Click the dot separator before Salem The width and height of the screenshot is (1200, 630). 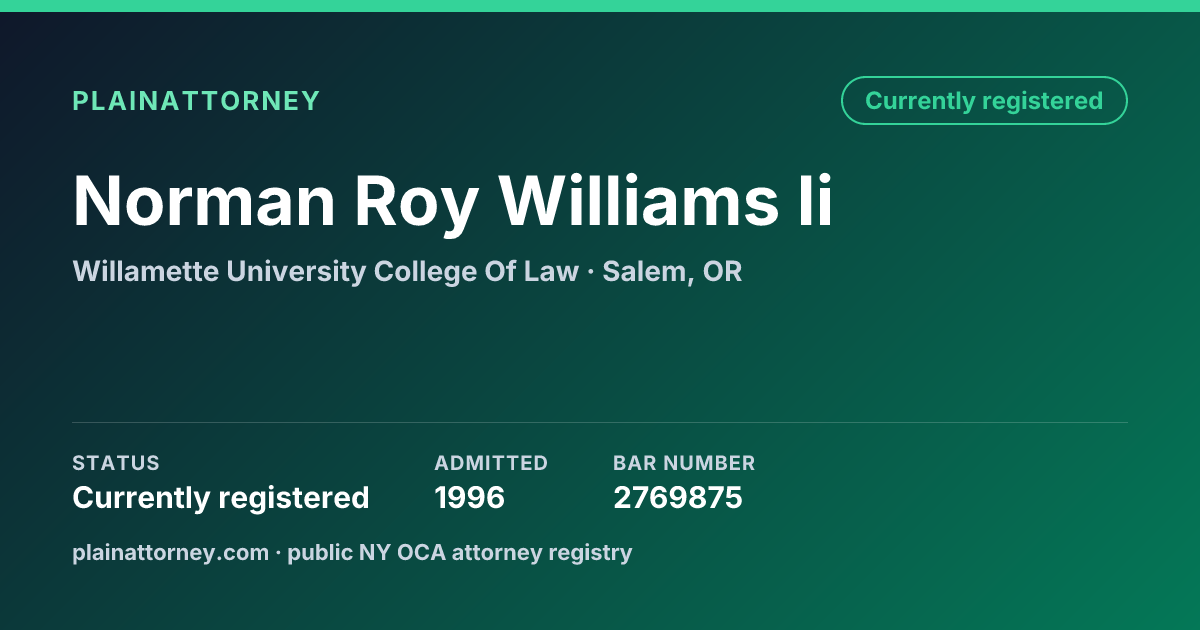point(590,272)
